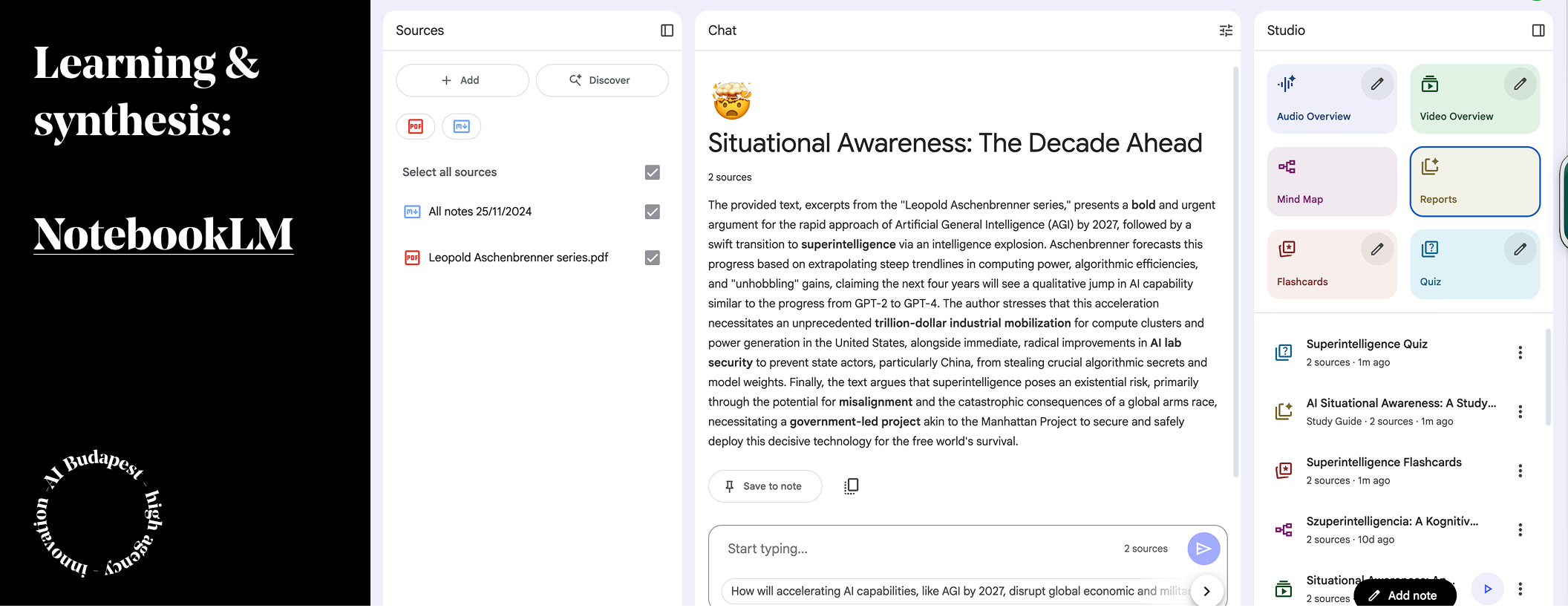Open Superintelligence Flashcards item
Image resolution: width=1568 pixels, height=608 pixels.
pos(1384,462)
